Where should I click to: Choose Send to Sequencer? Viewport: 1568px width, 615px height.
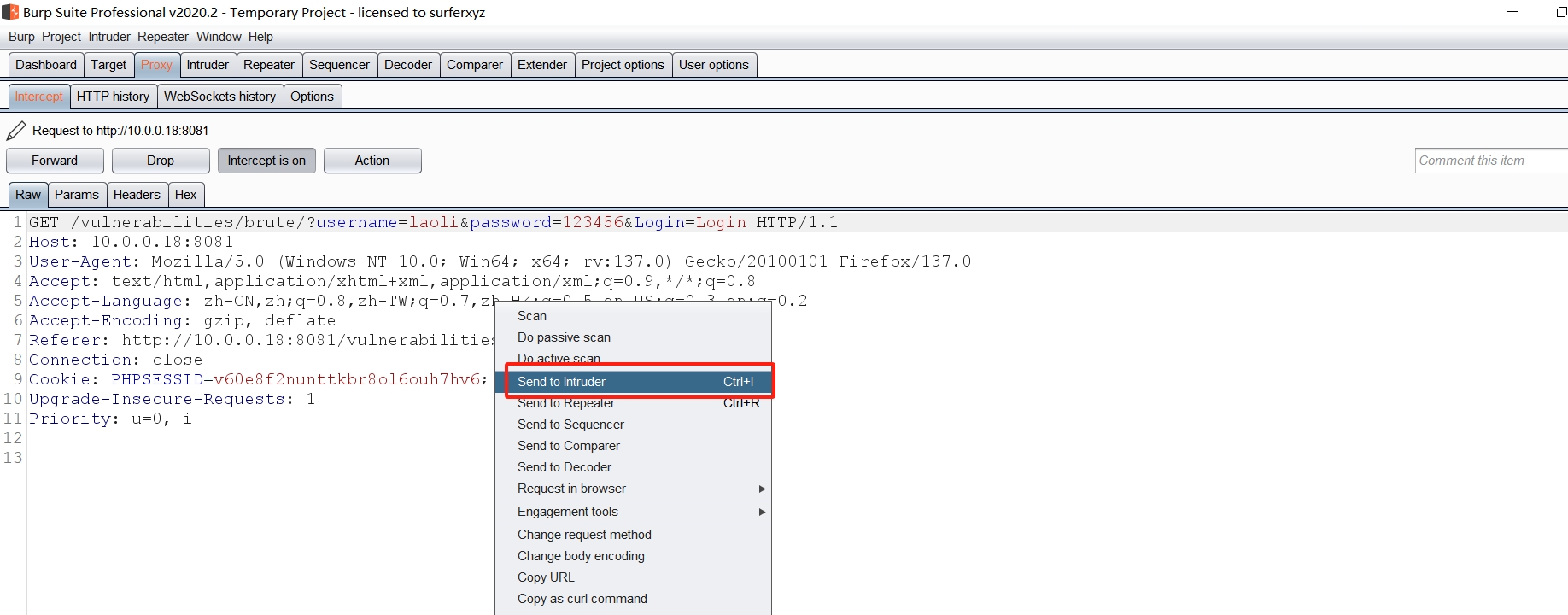pyautogui.click(x=633, y=425)
